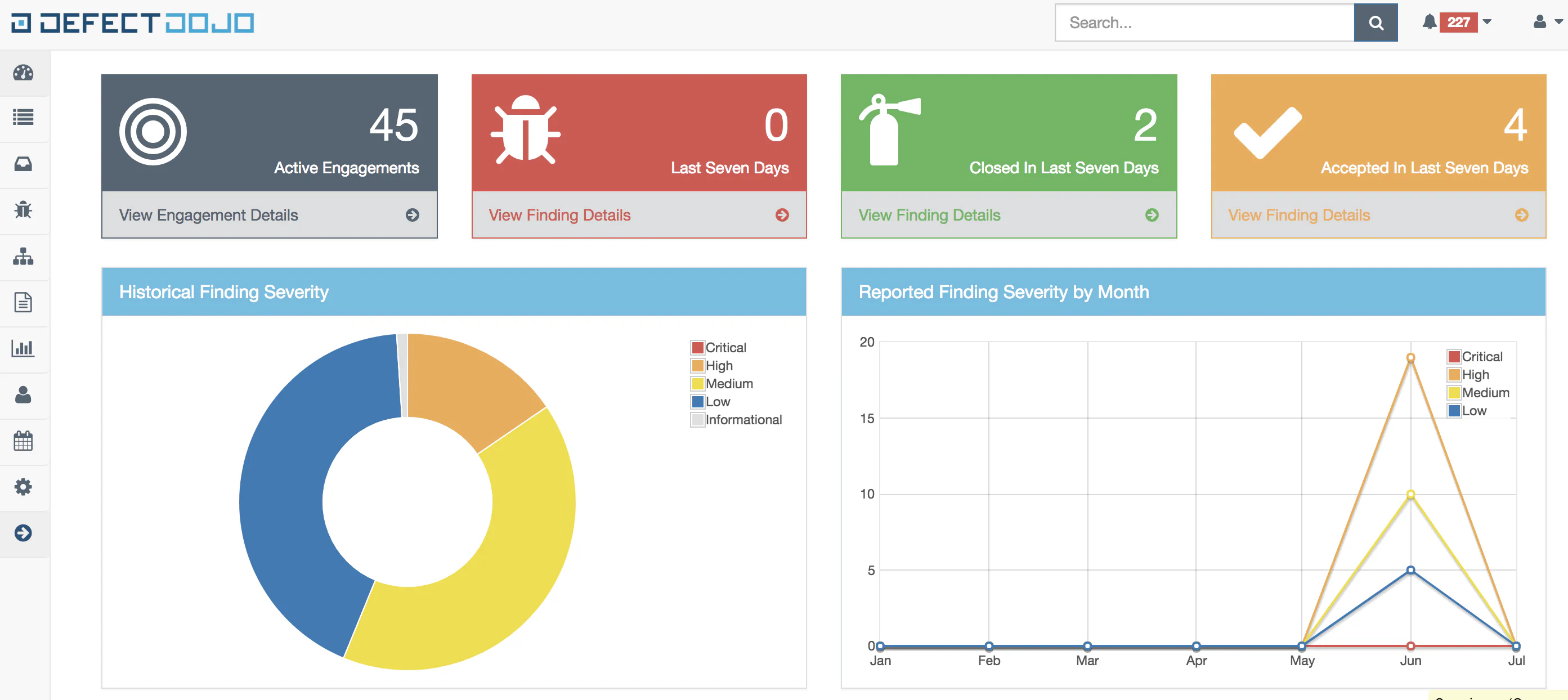Click the magnifier search button
This screenshot has width=1568, height=700.
click(x=1375, y=23)
